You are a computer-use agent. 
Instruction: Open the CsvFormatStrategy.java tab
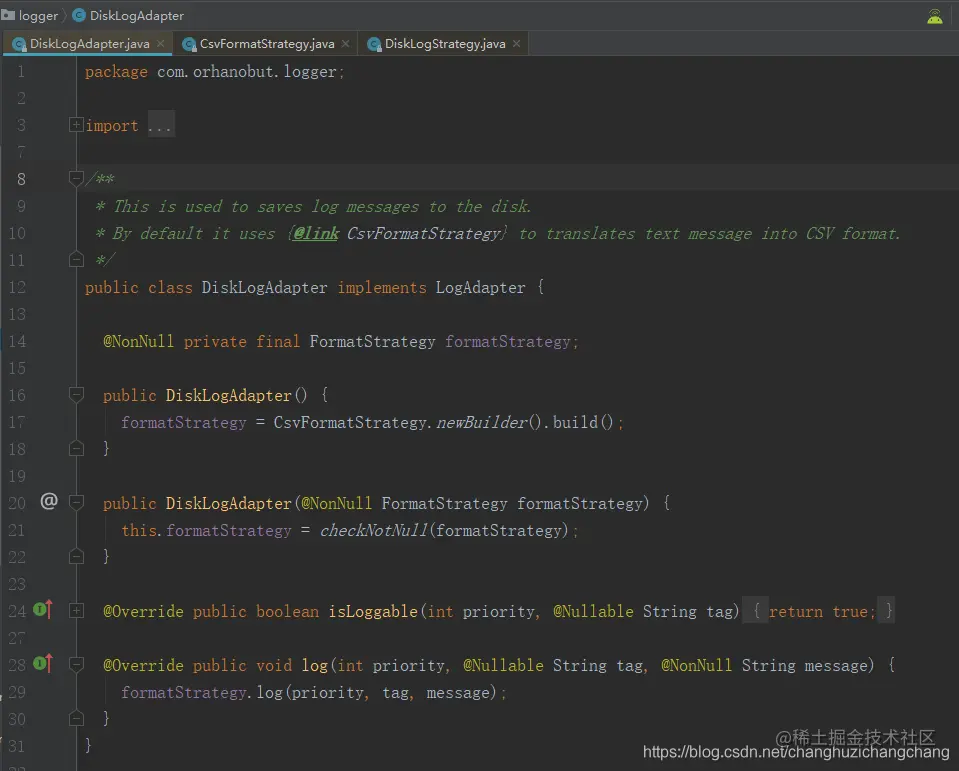tap(267, 44)
